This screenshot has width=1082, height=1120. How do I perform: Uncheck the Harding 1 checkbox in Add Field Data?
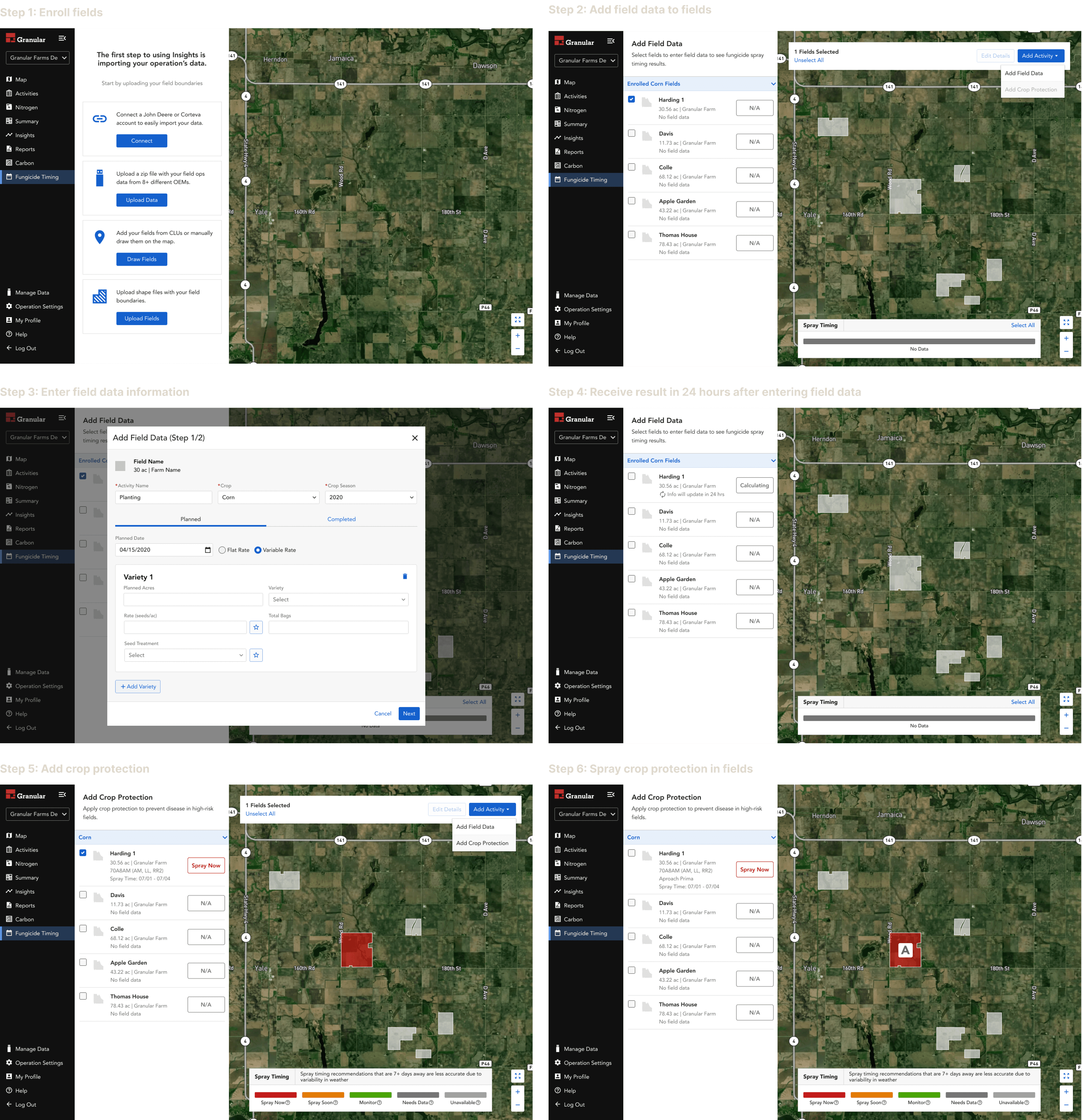click(x=632, y=100)
